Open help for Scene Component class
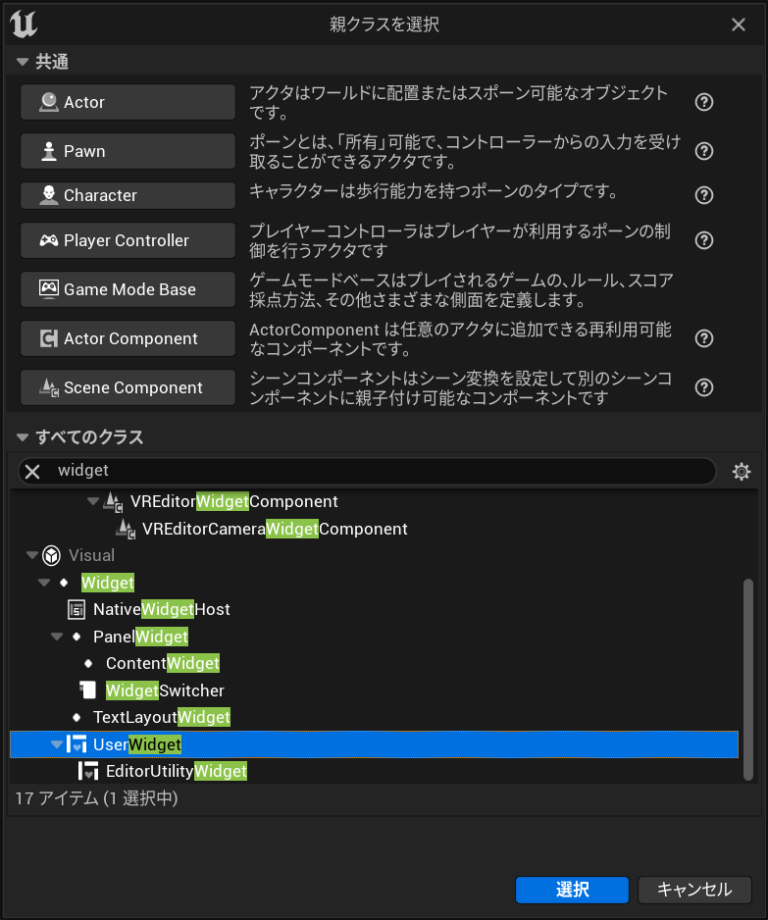This screenshot has height=920, width=768. tap(704, 388)
